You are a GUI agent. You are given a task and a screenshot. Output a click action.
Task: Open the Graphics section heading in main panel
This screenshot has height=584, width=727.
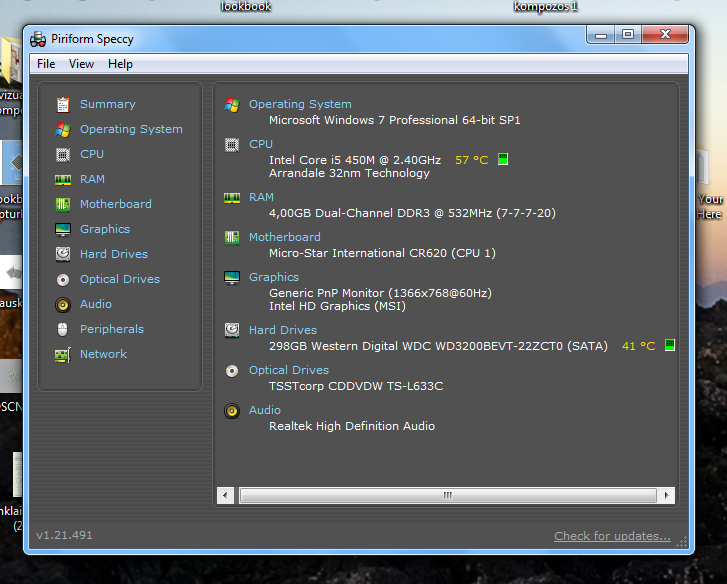point(274,277)
